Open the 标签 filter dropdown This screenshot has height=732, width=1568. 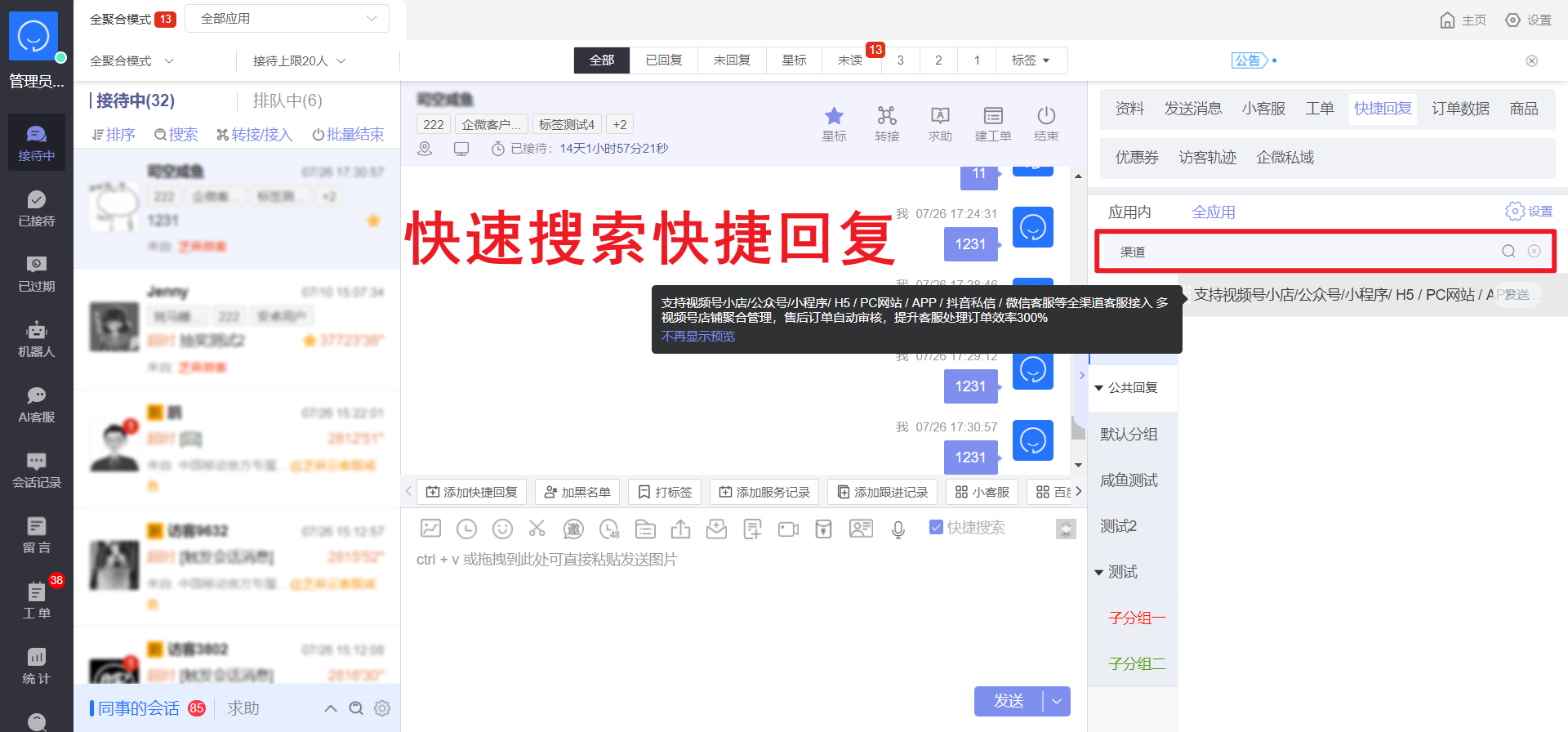[1031, 60]
